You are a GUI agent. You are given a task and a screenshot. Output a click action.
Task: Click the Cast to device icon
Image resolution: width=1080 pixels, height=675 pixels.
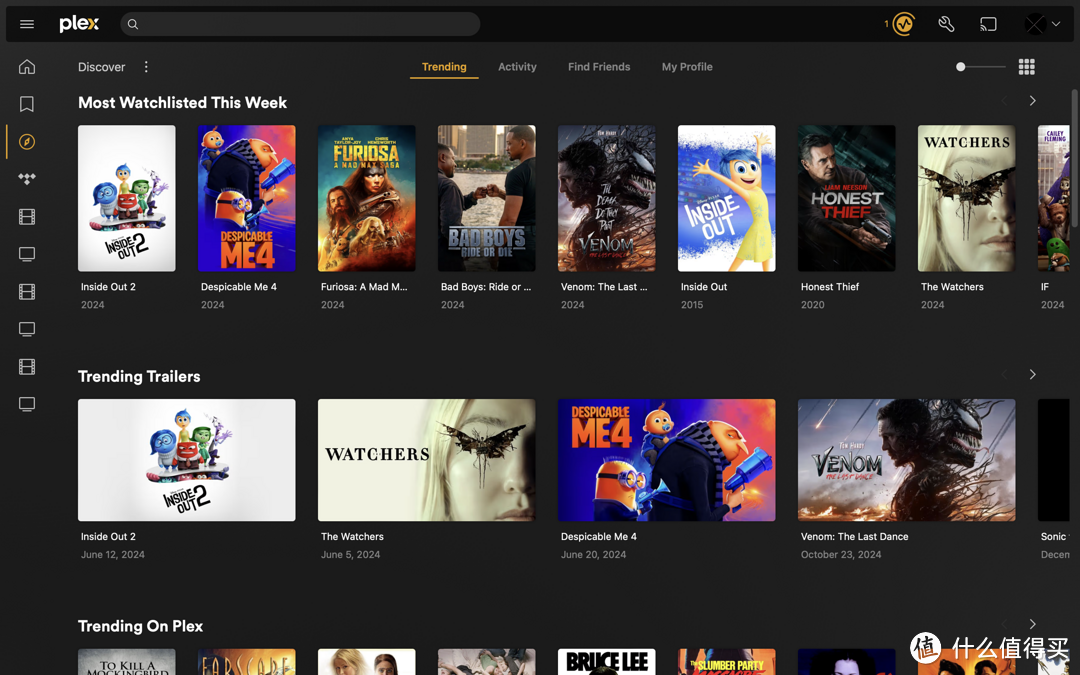click(988, 23)
